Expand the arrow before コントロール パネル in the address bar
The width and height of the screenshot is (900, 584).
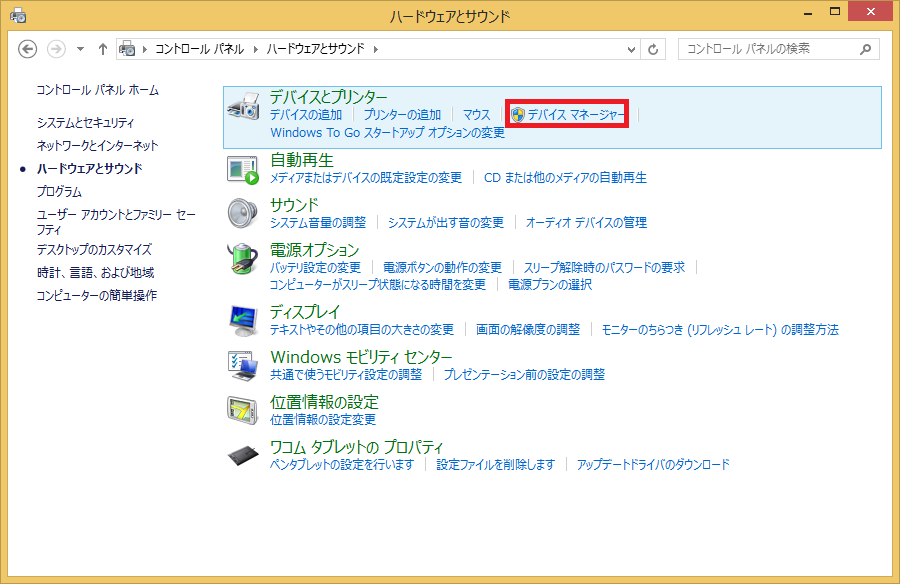point(145,49)
